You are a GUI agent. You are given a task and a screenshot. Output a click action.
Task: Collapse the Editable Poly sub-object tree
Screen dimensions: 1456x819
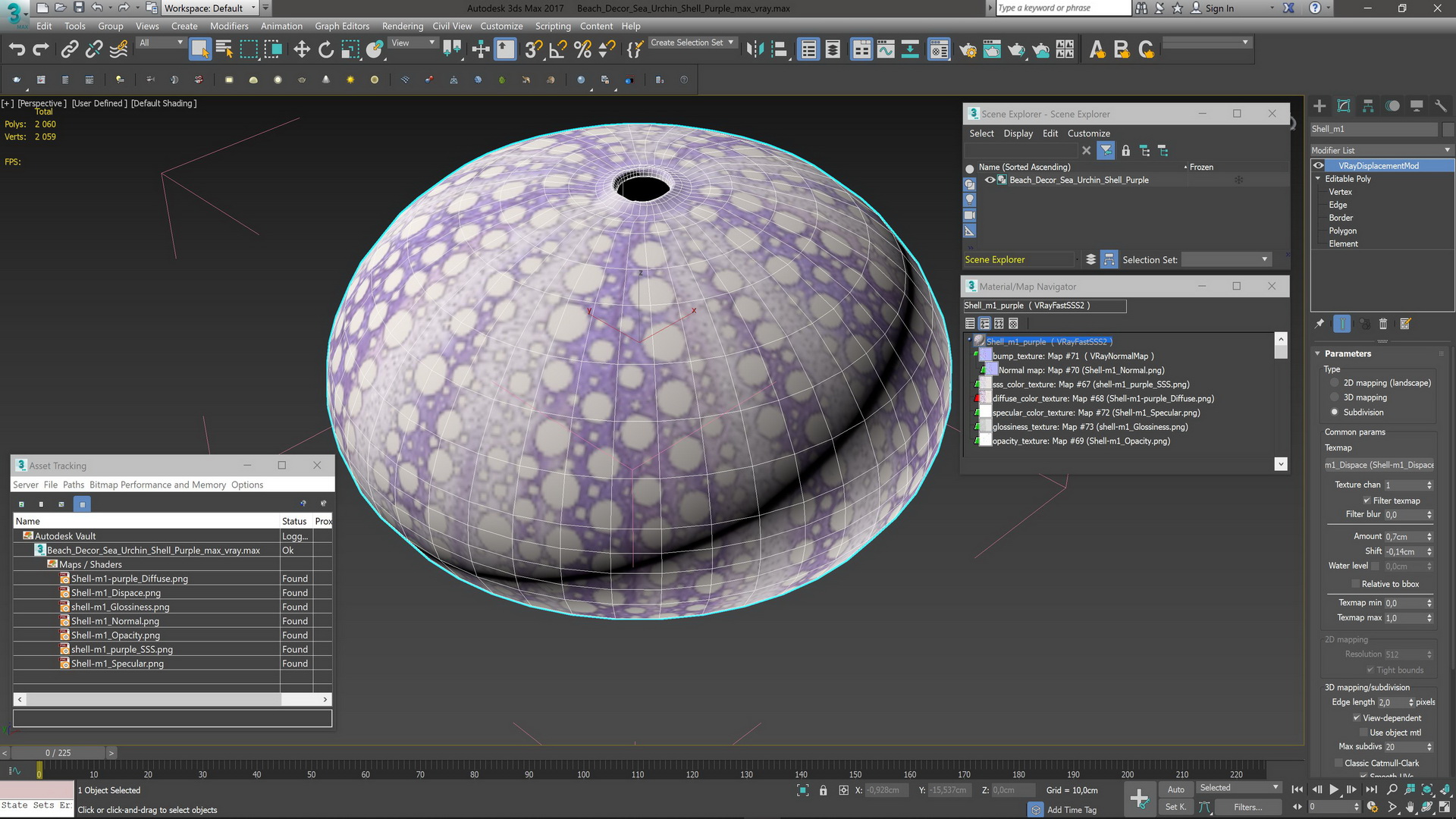[x=1318, y=179]
